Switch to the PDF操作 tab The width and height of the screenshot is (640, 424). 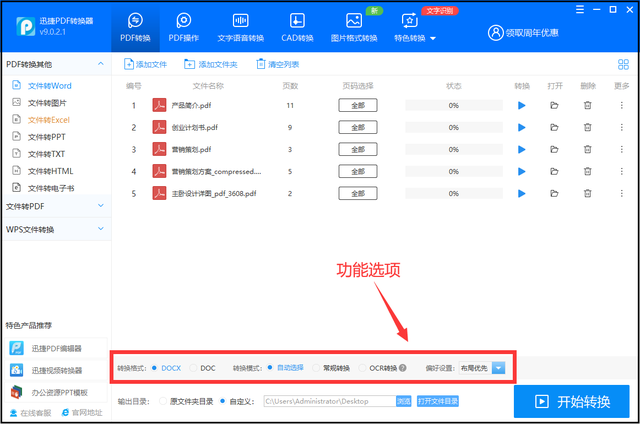[x=184, y=27]
